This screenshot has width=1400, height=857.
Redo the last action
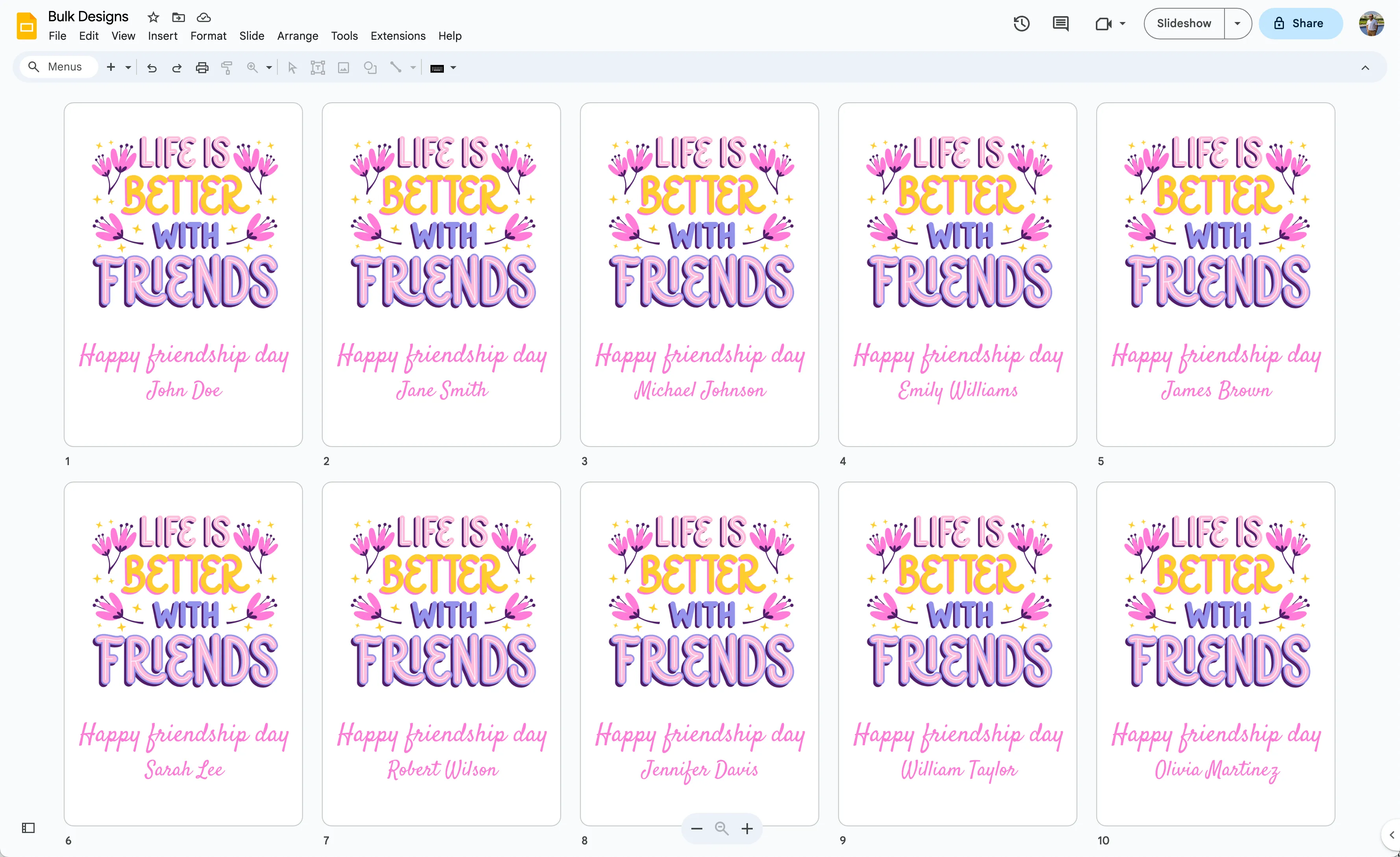(x=177, y=67)
